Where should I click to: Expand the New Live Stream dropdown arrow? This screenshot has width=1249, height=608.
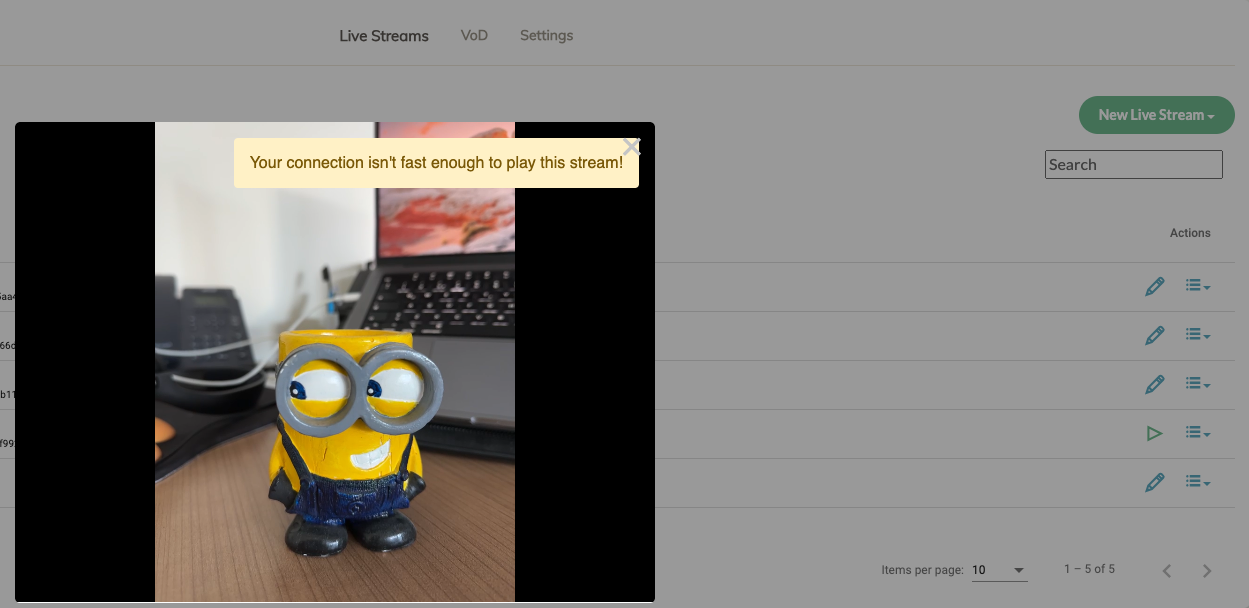tap(1209, 115)
